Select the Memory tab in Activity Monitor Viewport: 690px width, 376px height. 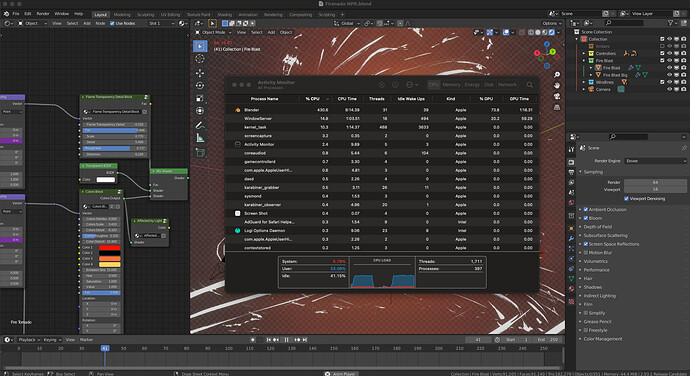click(451, 85)
